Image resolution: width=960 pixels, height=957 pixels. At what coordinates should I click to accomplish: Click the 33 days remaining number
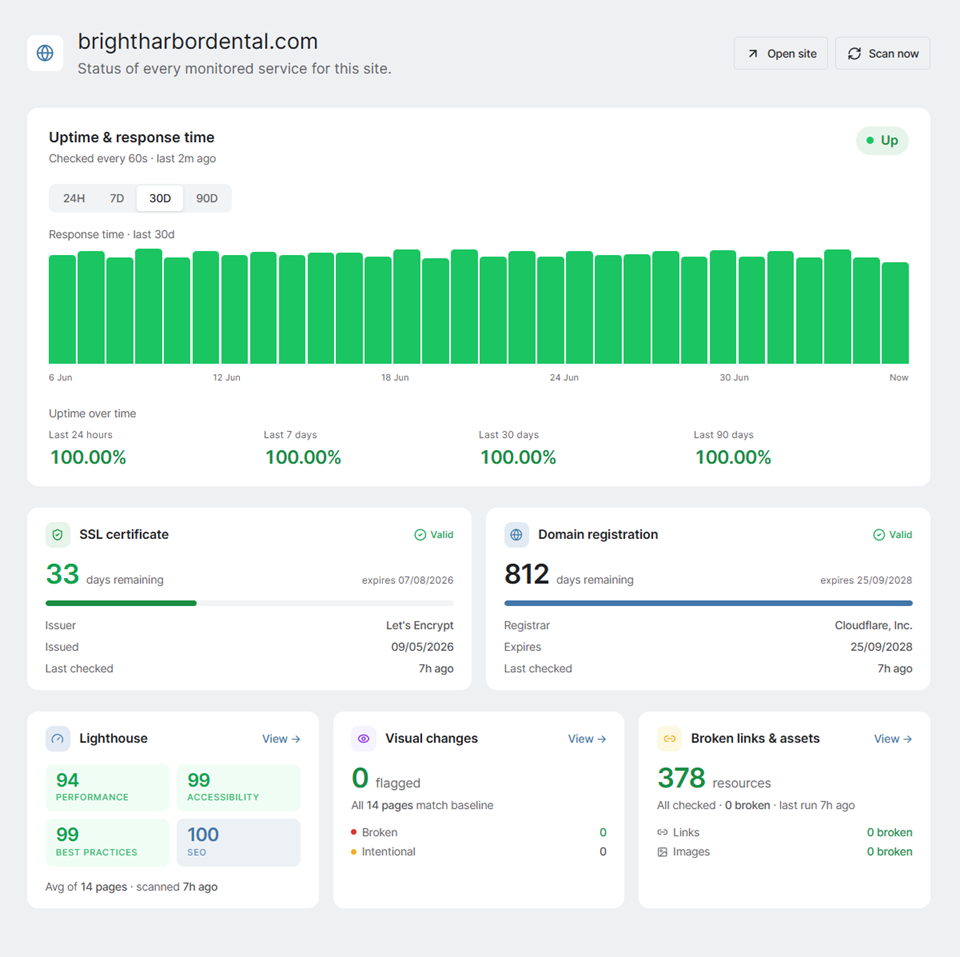[62, 574]
